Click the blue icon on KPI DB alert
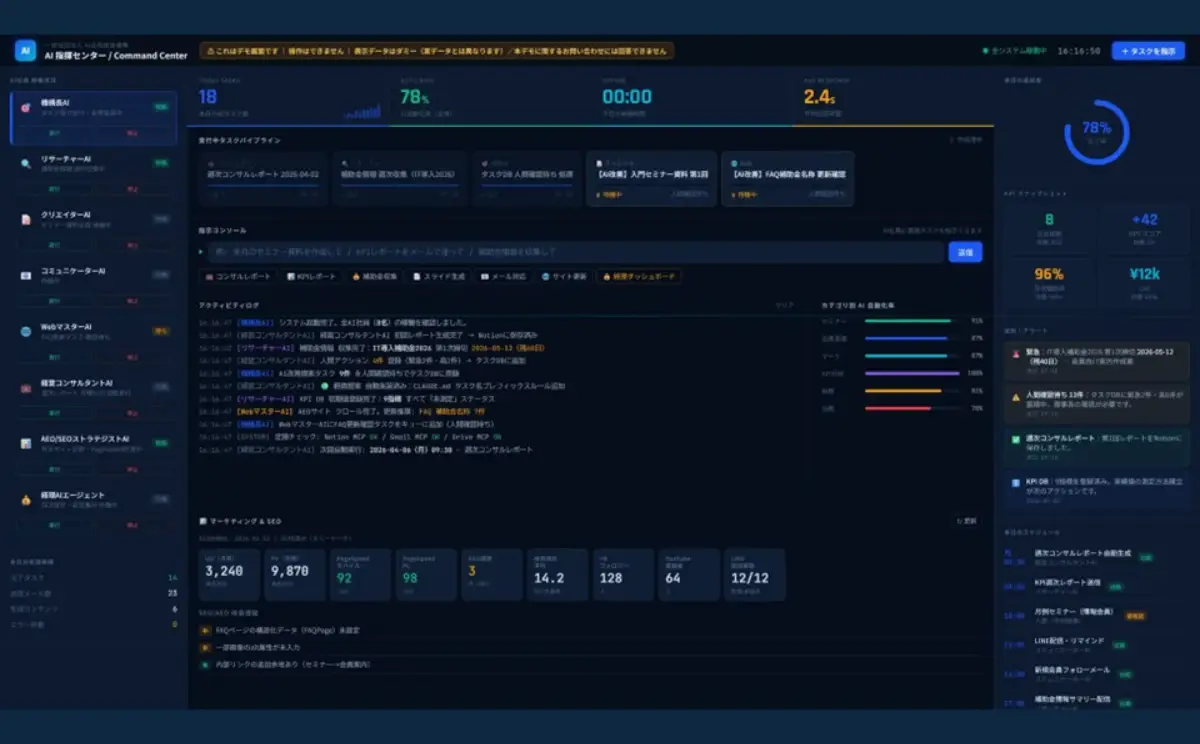The image size is (1200, 744). pos(1015,482)
